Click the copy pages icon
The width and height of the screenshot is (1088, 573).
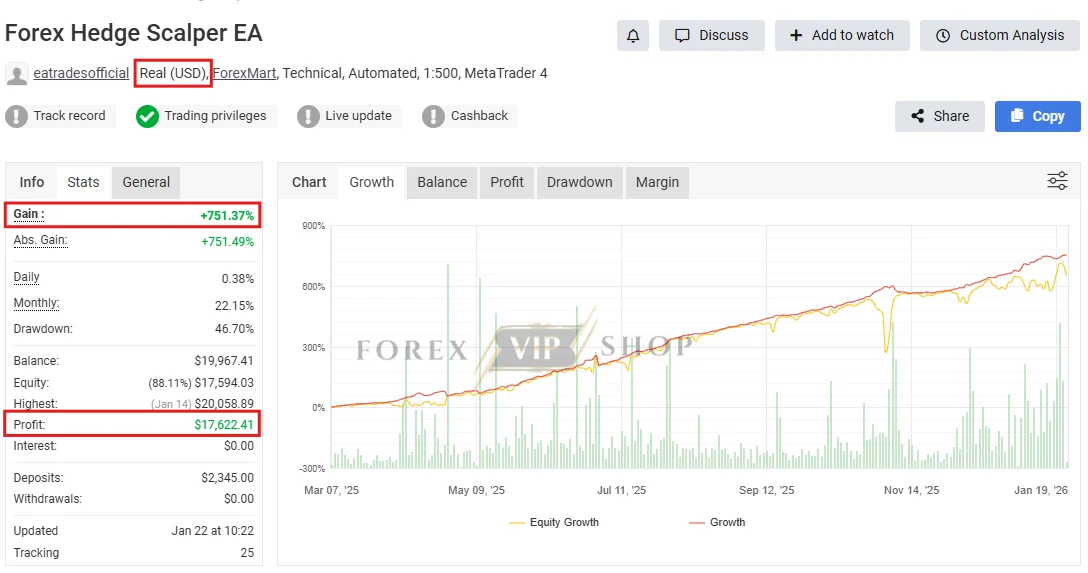click(1017, 115)
